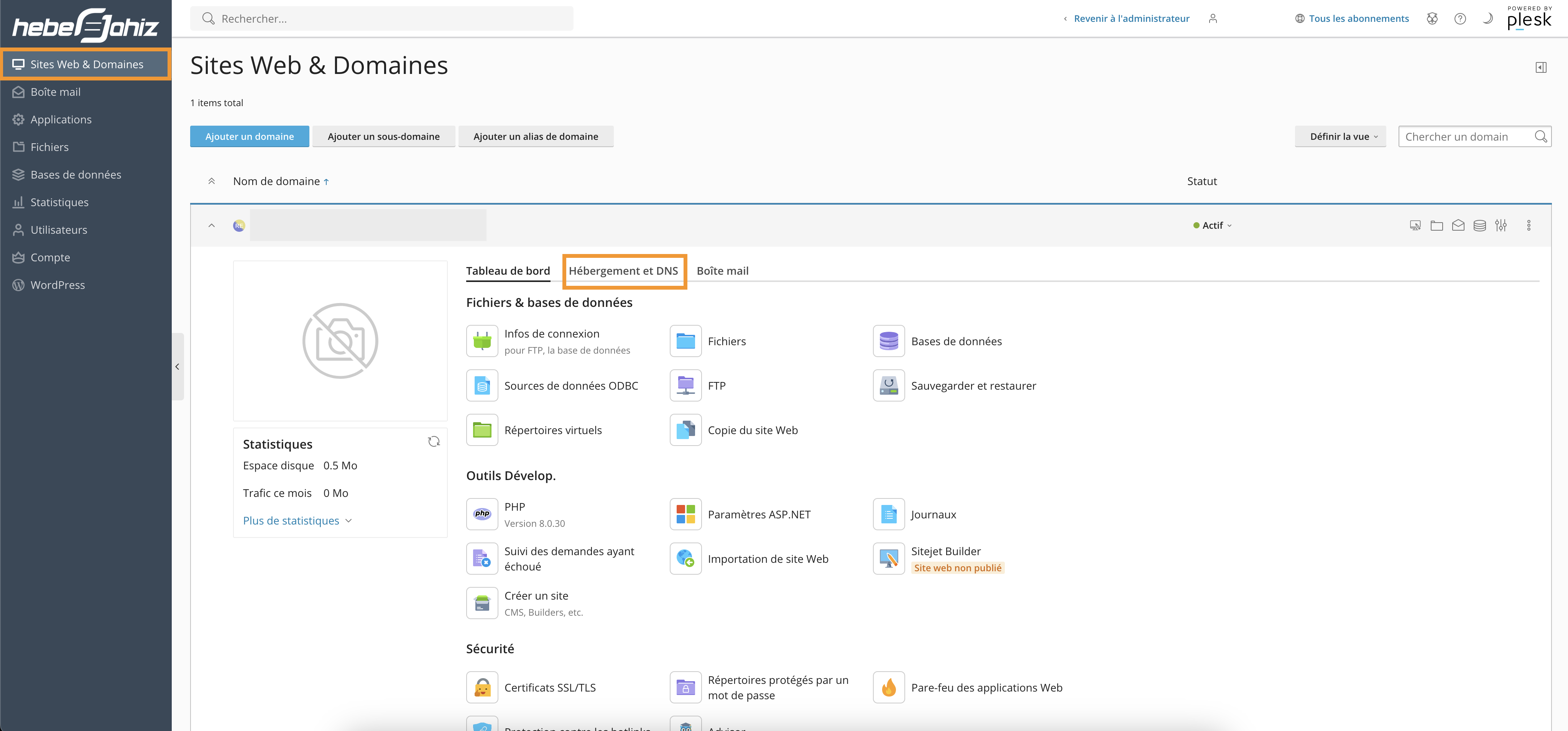Click the domain favicon avatar
The width and height of the screenshot is (1568, 731).
click(239, 226)
